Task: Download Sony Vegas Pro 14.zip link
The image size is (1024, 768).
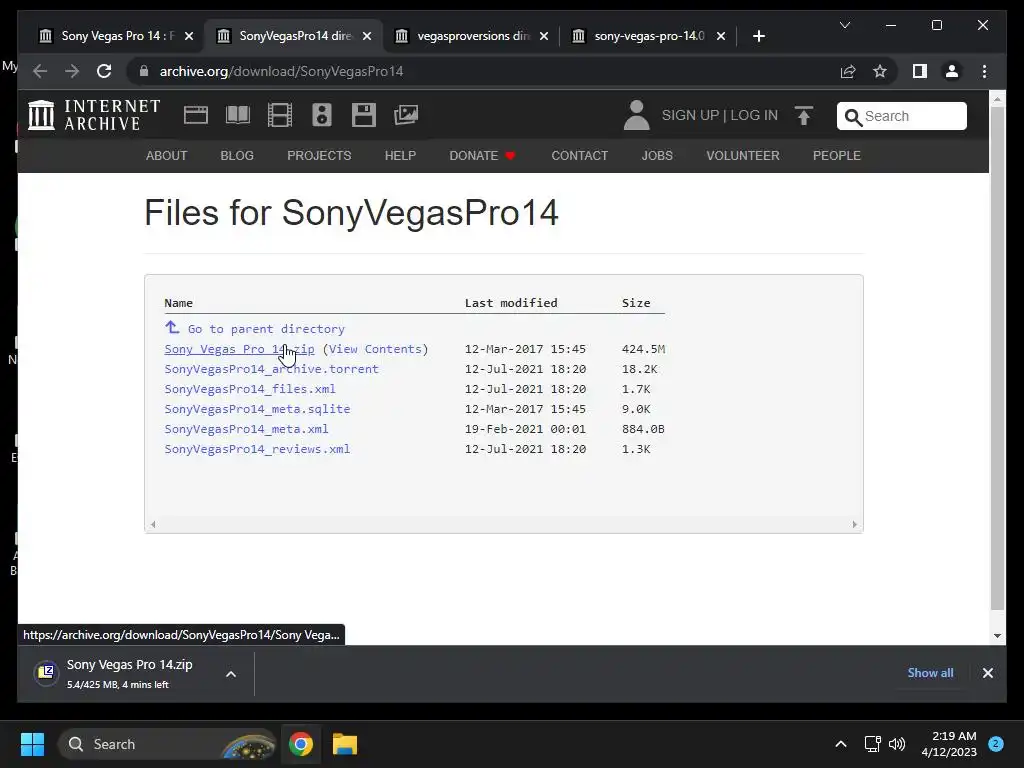Action: pyautogui.click(x=239, y=349)
